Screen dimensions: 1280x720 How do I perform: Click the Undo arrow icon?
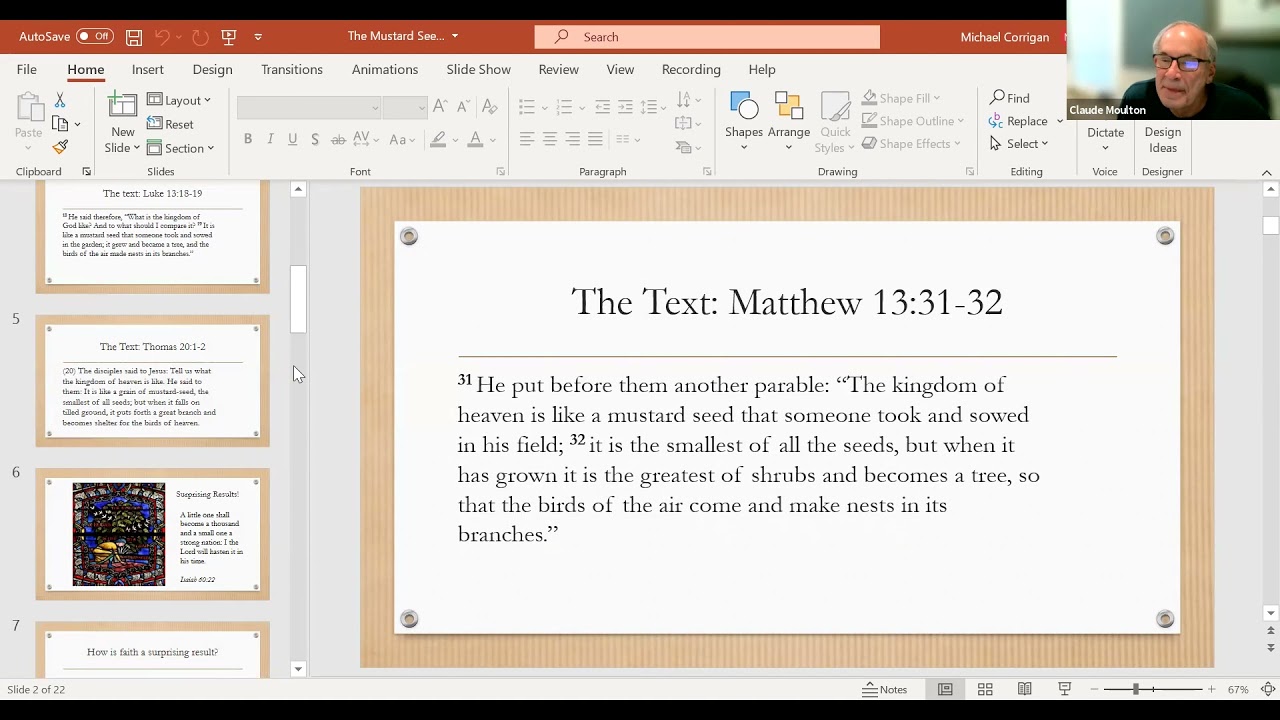[162, 37]
